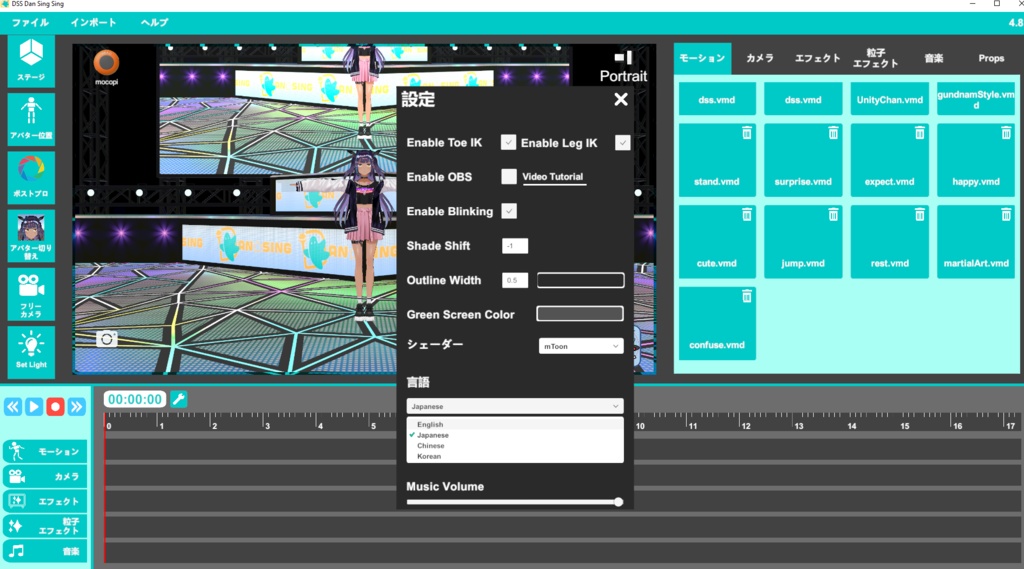Delete happy.vmd using its trash icon
The width and height of the screenshot is (1024, 569).
[x=1006, y=133]
